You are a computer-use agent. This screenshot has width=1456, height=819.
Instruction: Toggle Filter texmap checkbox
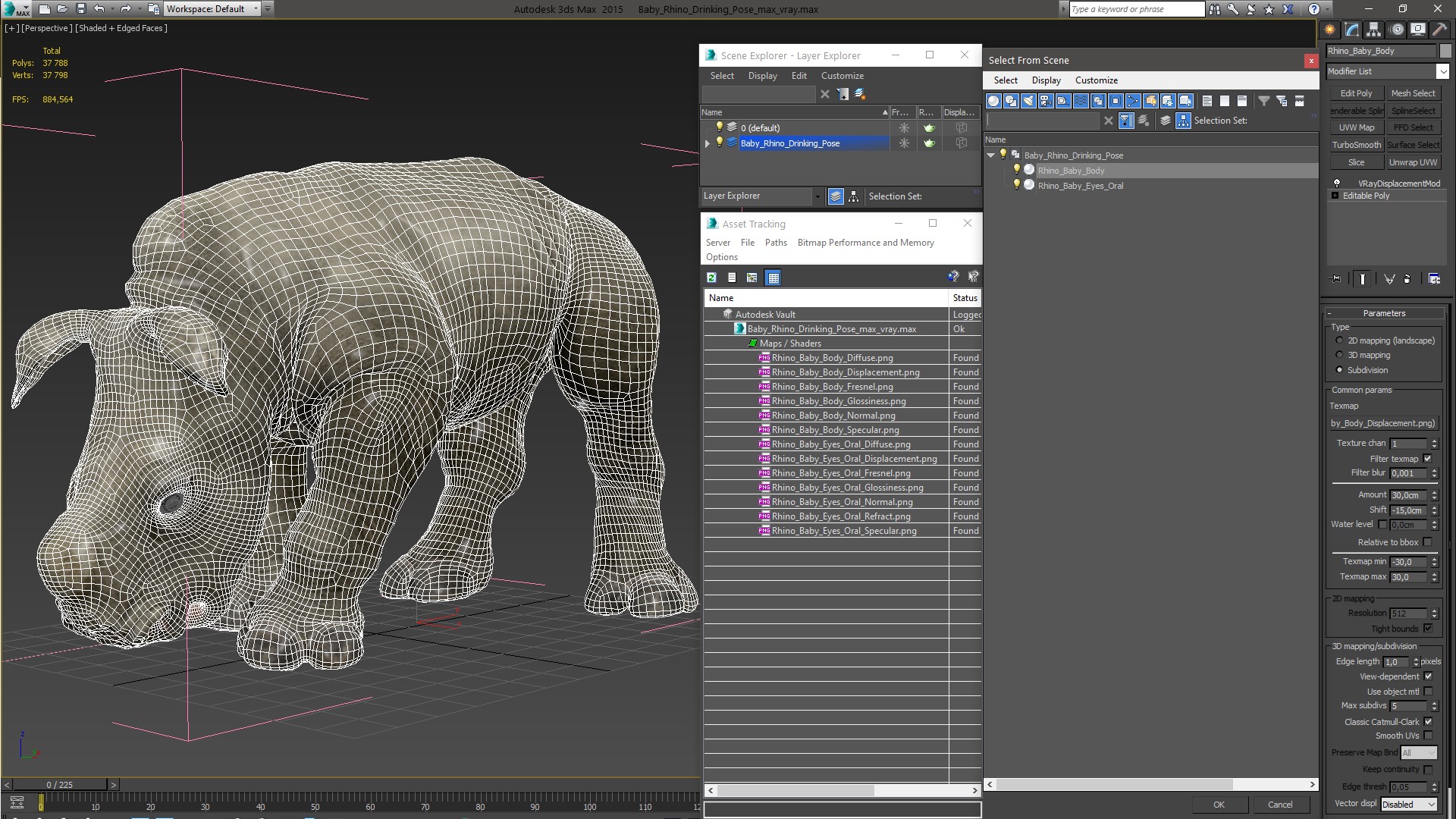(1428, 459)
